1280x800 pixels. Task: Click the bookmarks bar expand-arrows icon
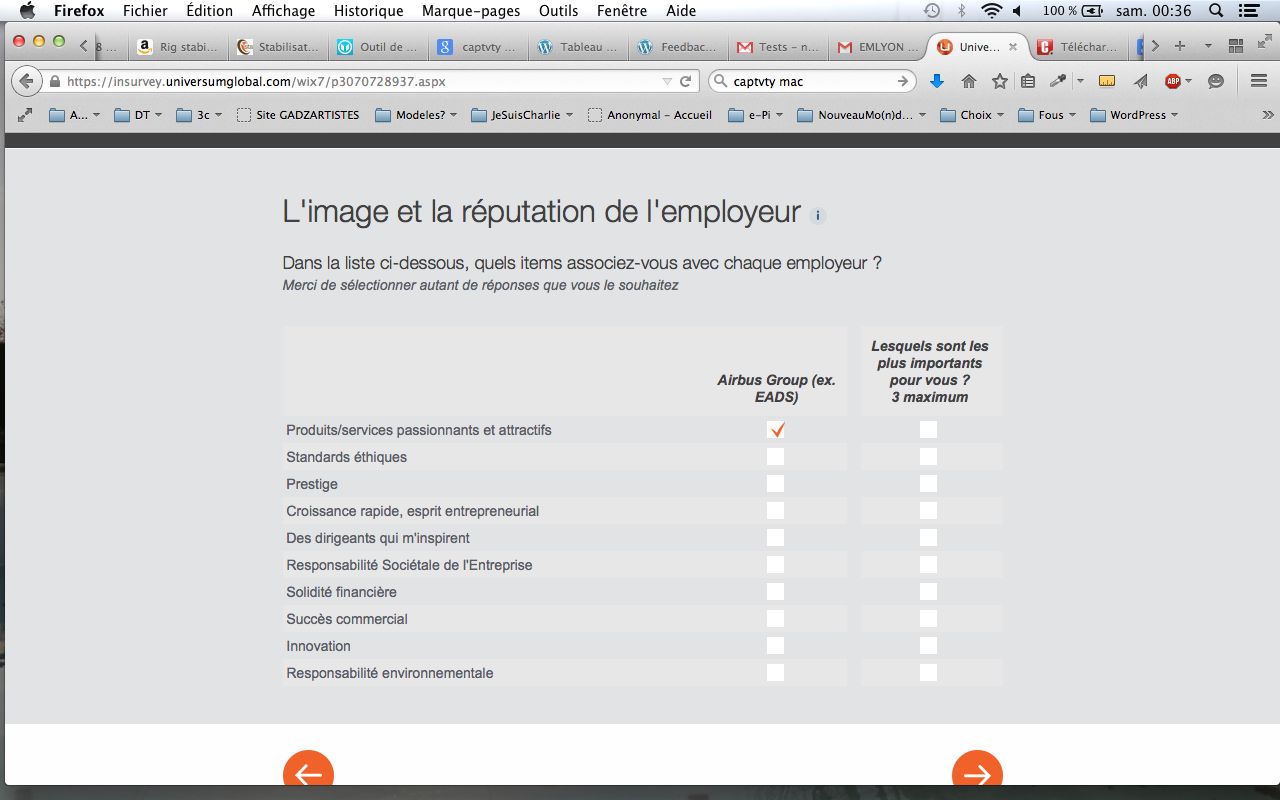[x=25, y=115]
